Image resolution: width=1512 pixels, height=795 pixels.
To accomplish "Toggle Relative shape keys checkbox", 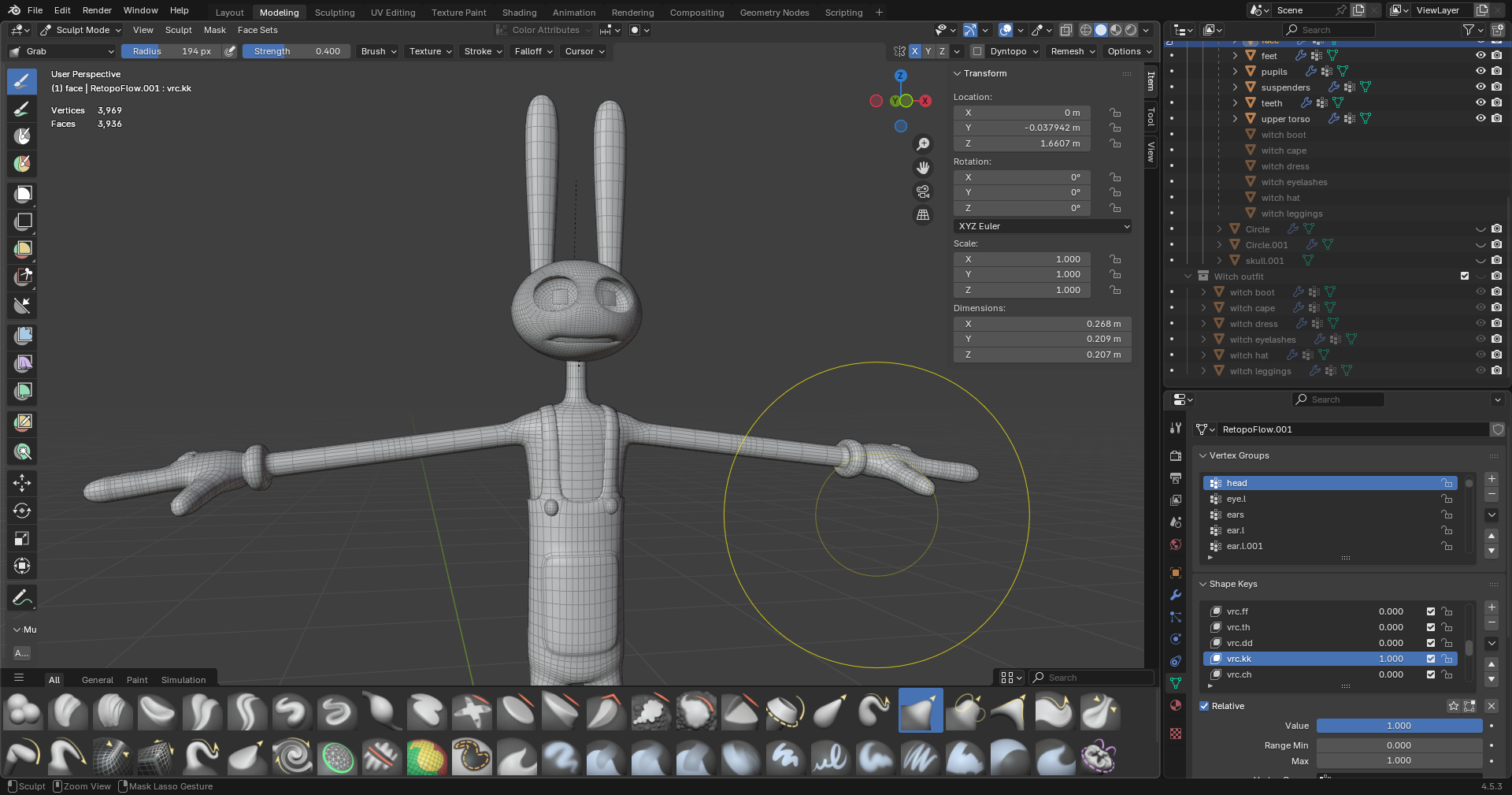I will (x=1204, y=706).
